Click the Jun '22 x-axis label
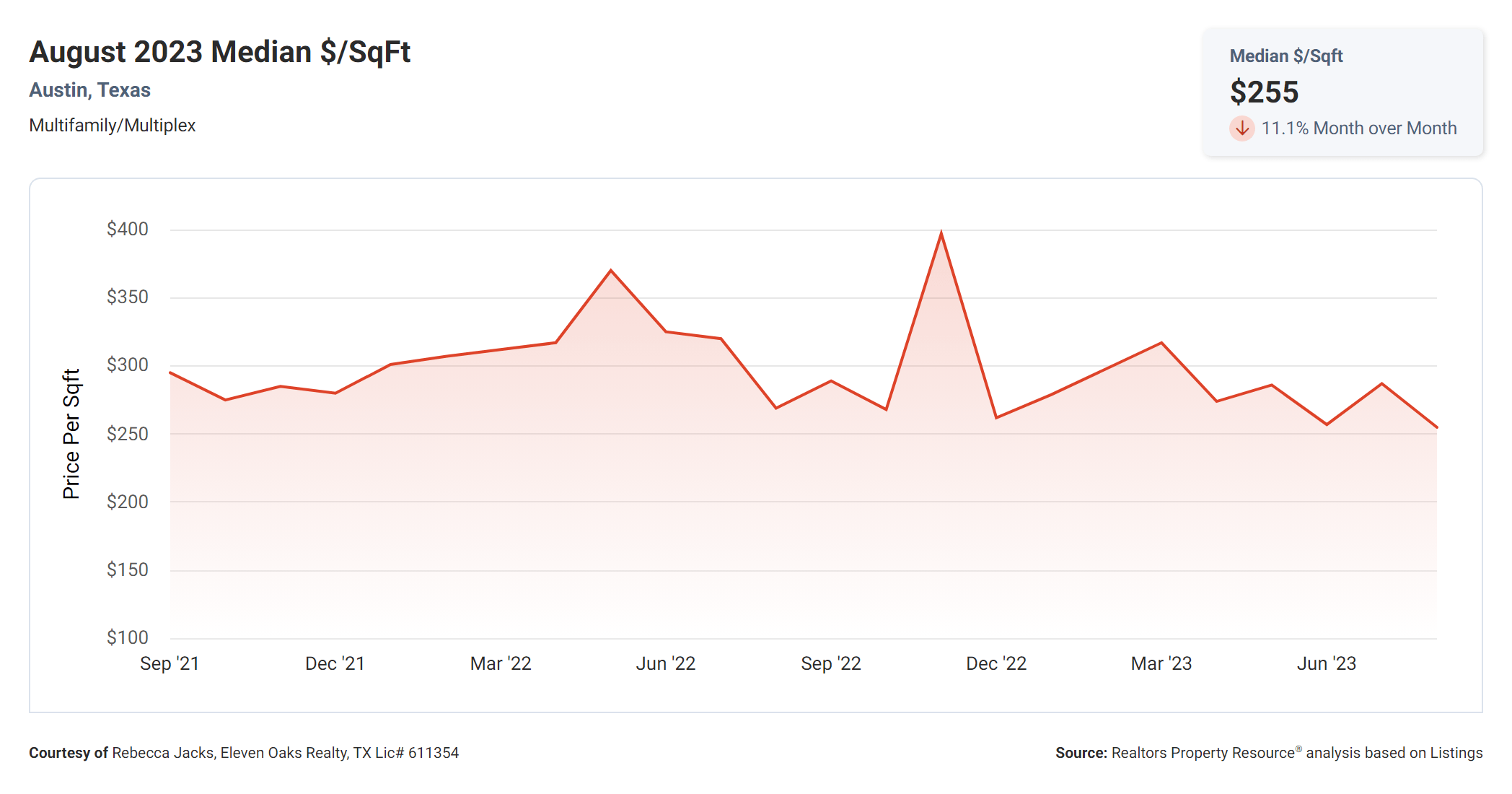Viewport: 1512px width, 794px height. [x=665, y=663]
